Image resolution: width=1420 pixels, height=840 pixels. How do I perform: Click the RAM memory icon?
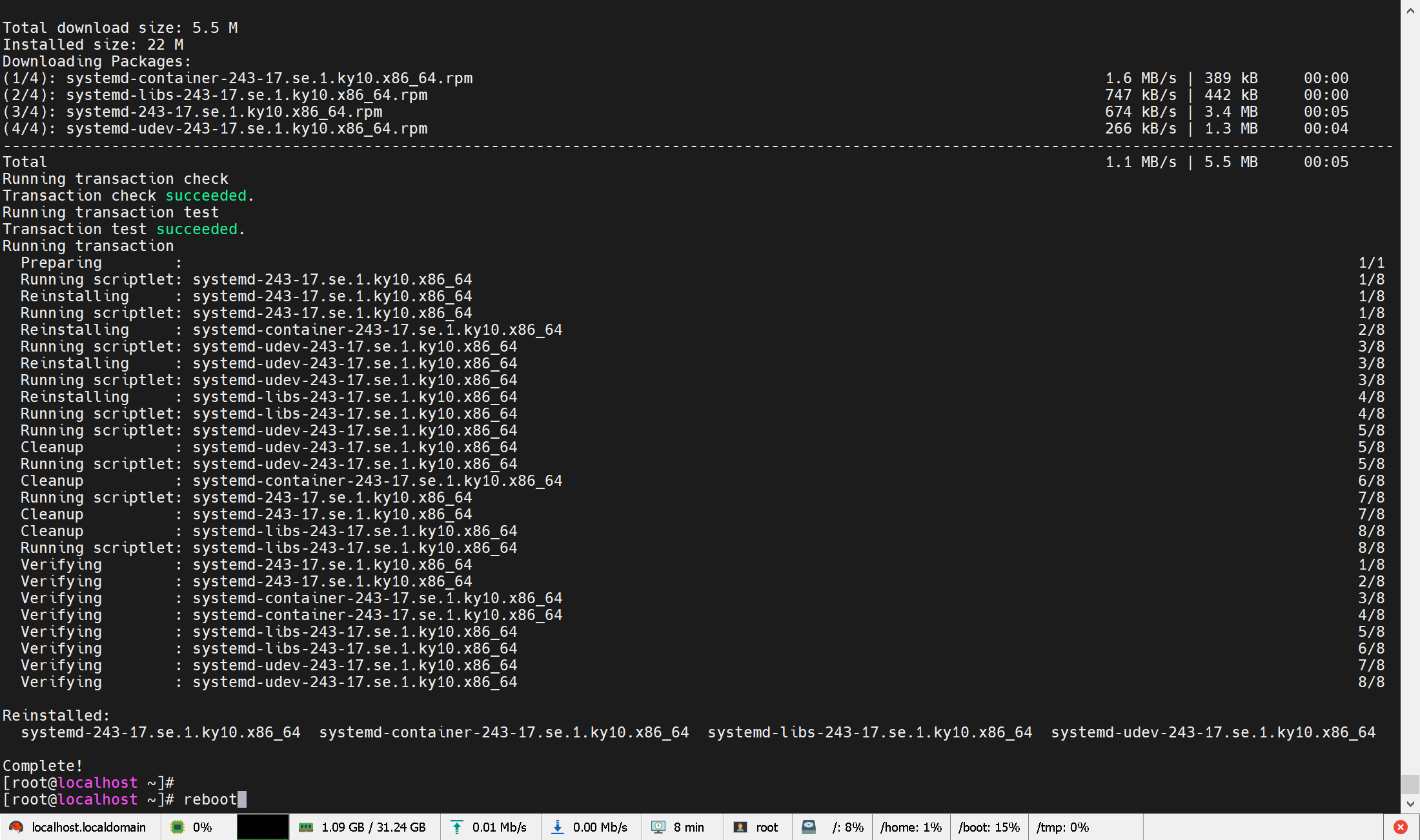click(306, 827)
